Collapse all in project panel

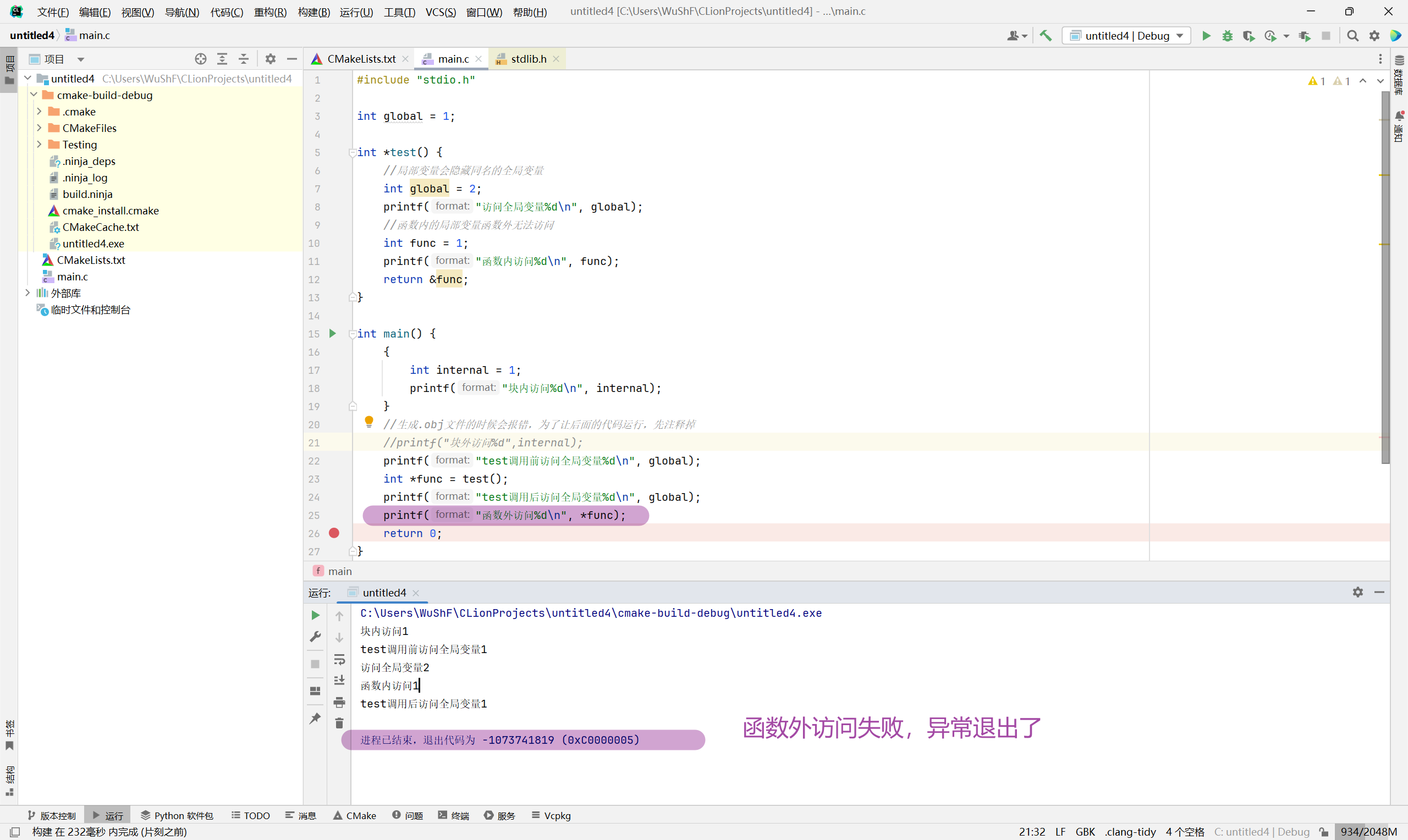coord(244,59)
